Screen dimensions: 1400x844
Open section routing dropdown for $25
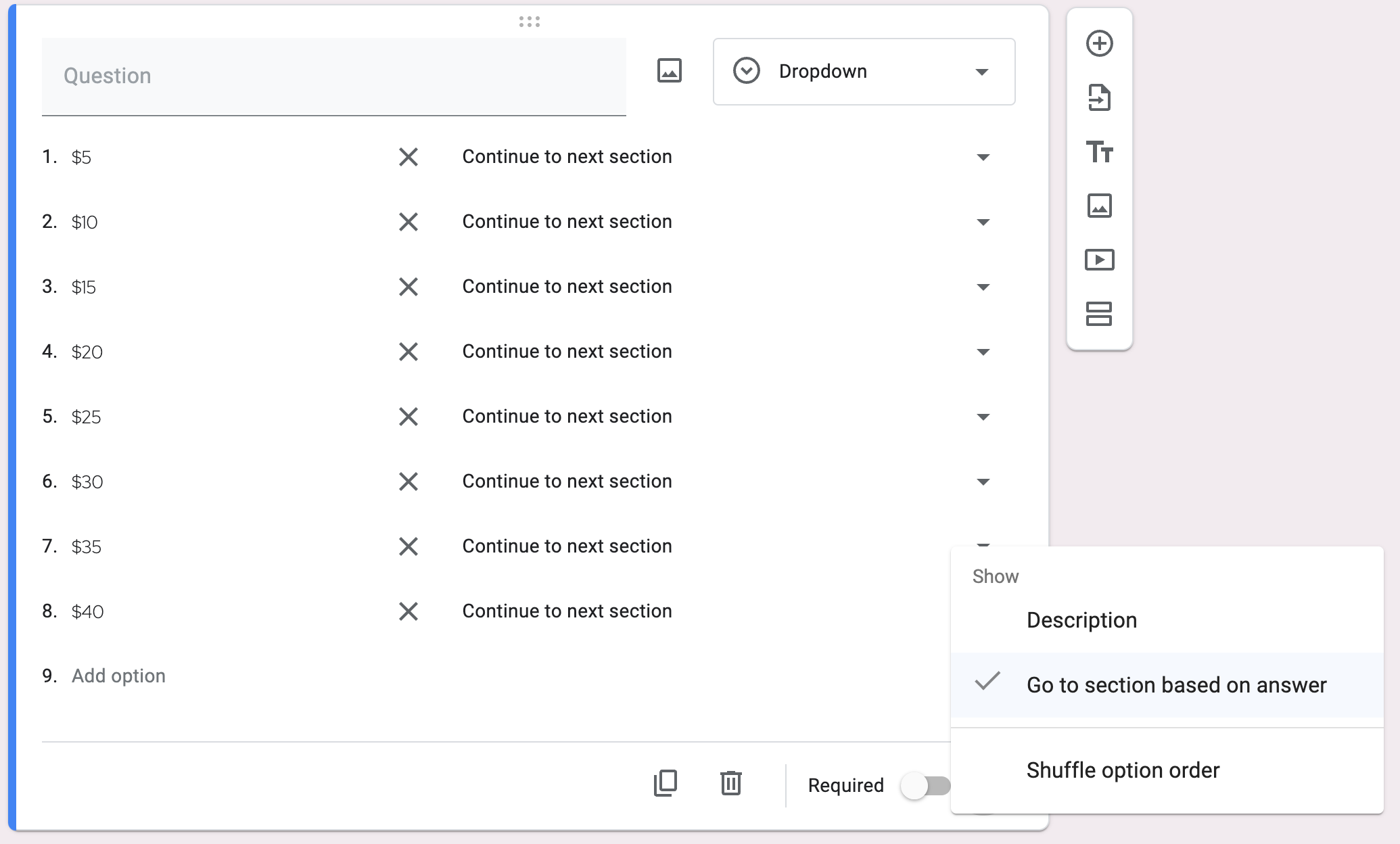pyautogui.click(x=726, y=417)
